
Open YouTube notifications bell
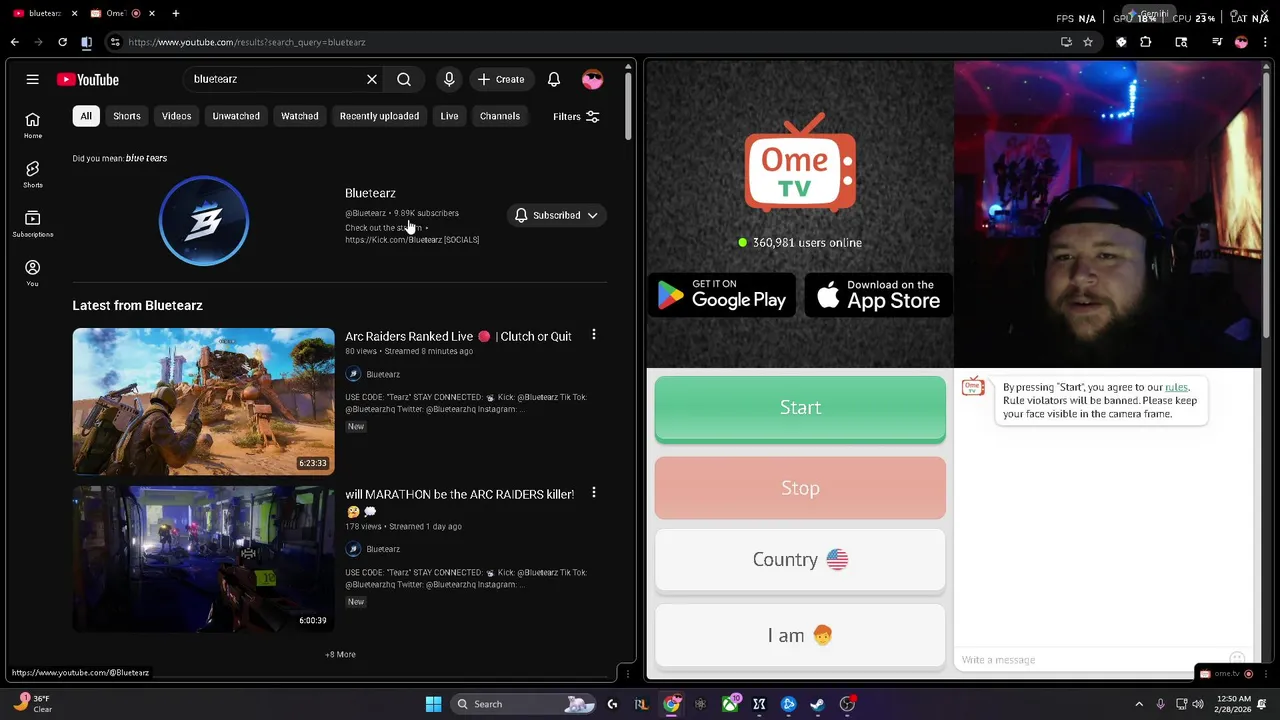pos(554,79)
